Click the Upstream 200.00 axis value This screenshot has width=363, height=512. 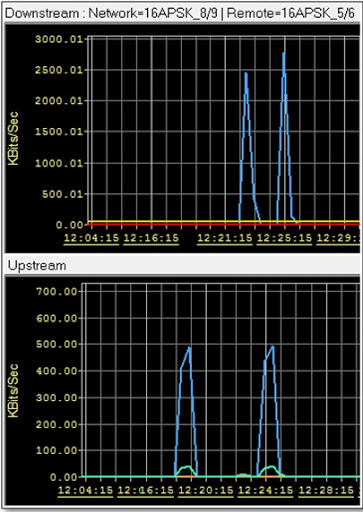point(57,425)
